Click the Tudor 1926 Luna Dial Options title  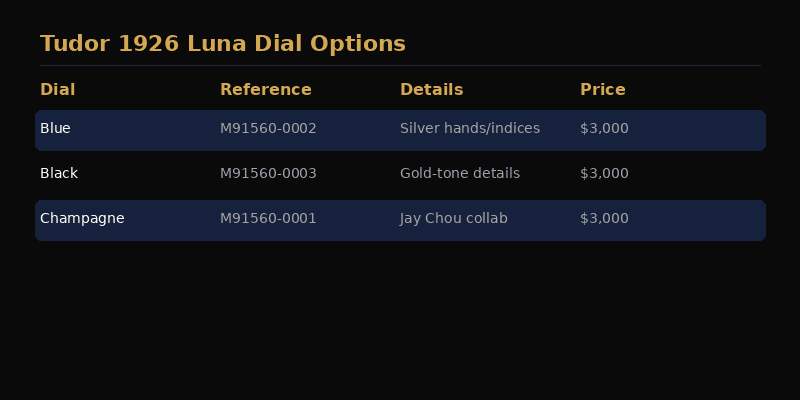point(222,44)
